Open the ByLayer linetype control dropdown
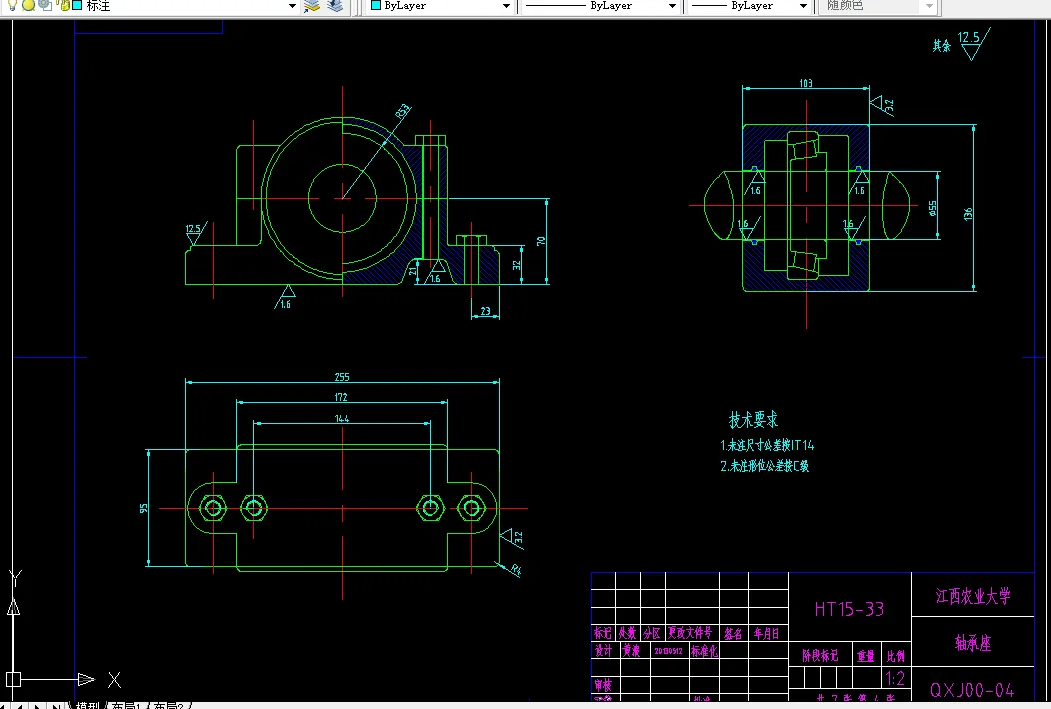Image resolution: width=1051 pixels, height=709 pixels. point(672,6)
